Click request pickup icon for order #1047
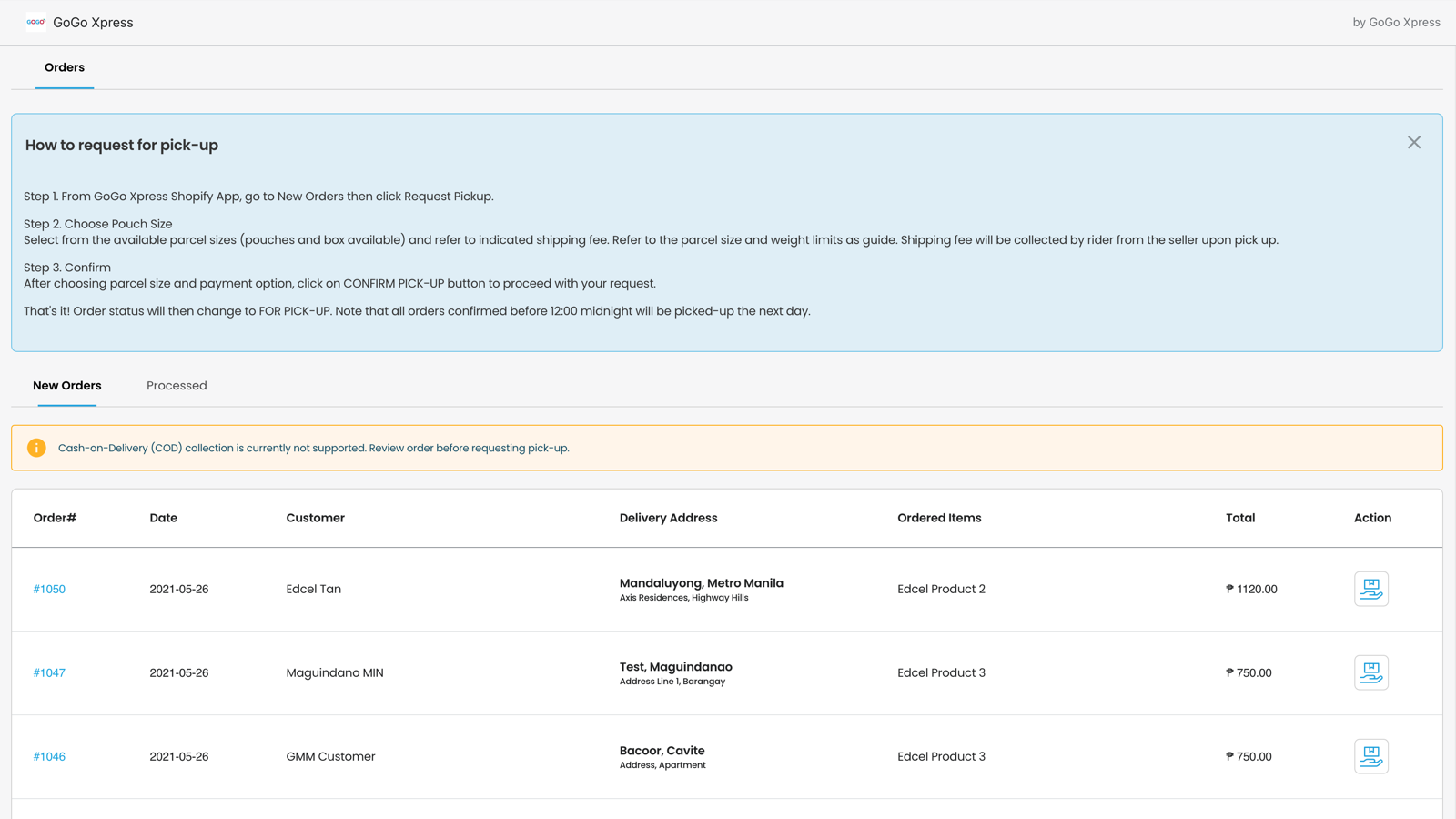This screenshot has height=819, width=1456. 1370,672
